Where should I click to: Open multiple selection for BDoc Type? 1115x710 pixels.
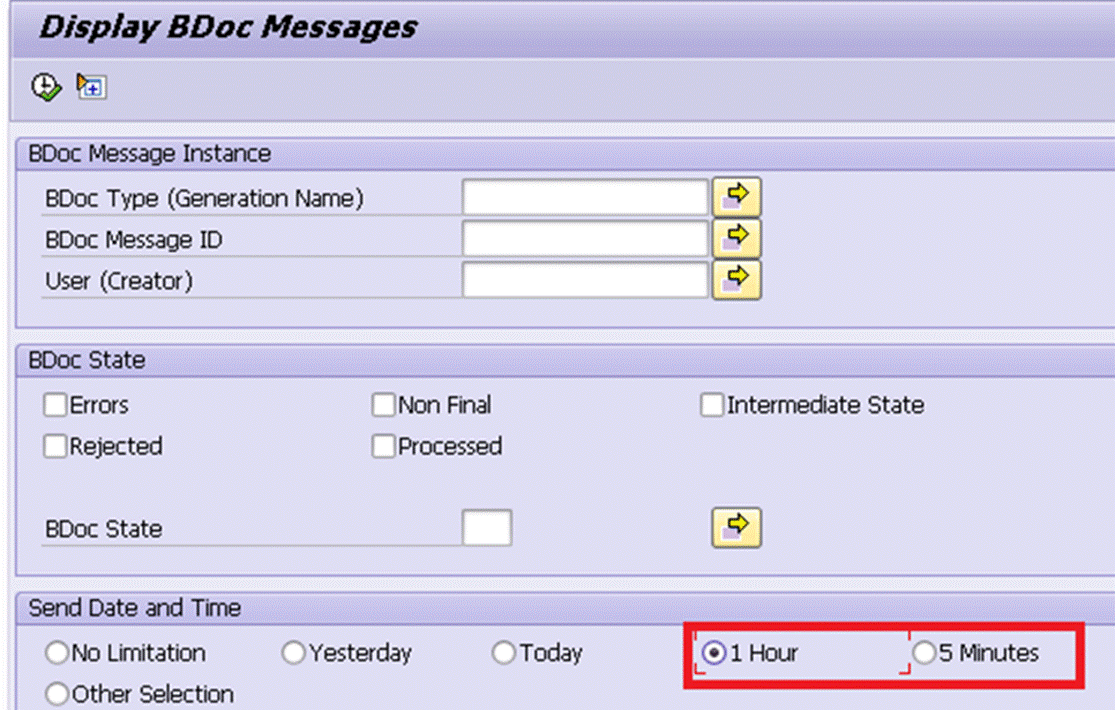736,197
